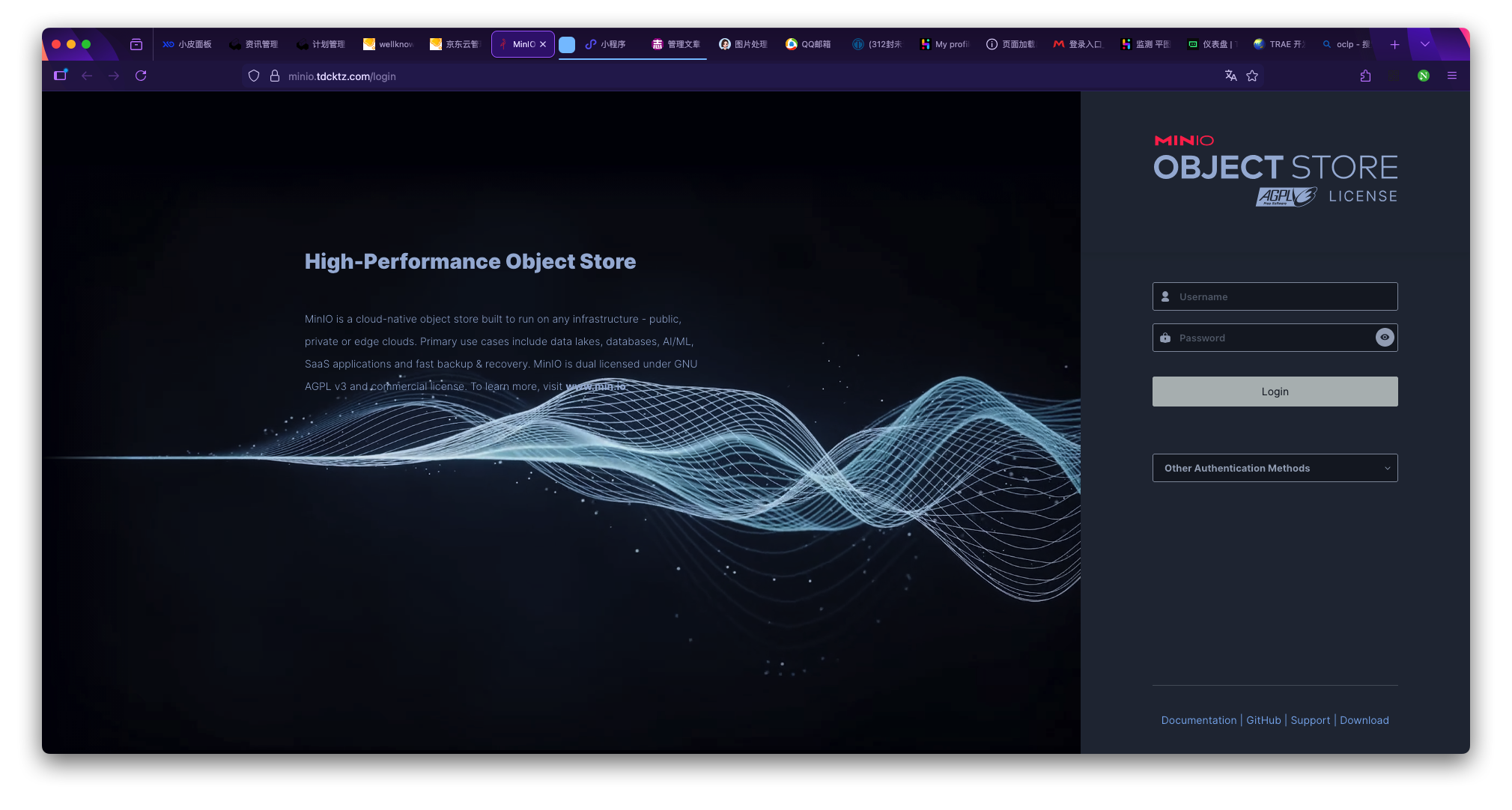Switch to the QQ邮箱 tab

(809, 44)
